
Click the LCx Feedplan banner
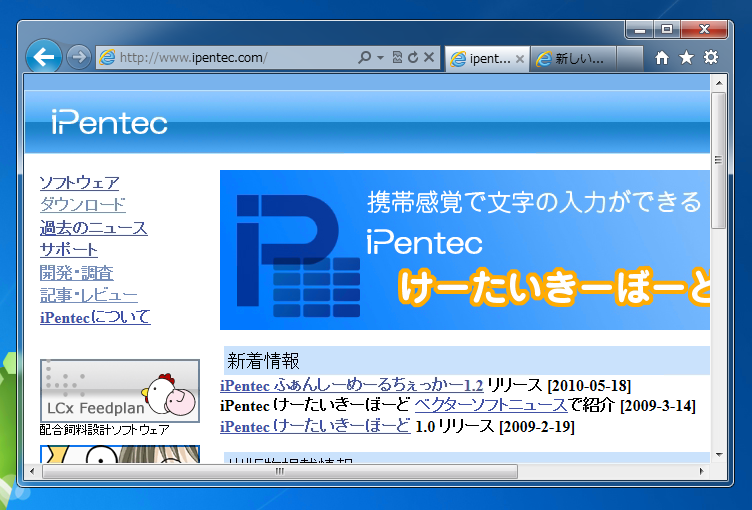(x=120, y=391)
